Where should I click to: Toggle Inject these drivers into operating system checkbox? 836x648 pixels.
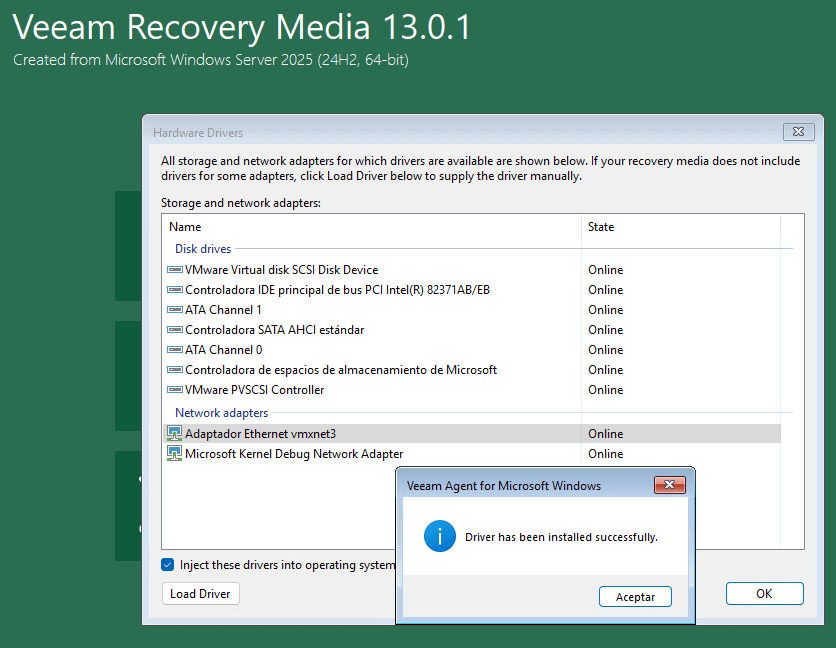click(168, 565)
